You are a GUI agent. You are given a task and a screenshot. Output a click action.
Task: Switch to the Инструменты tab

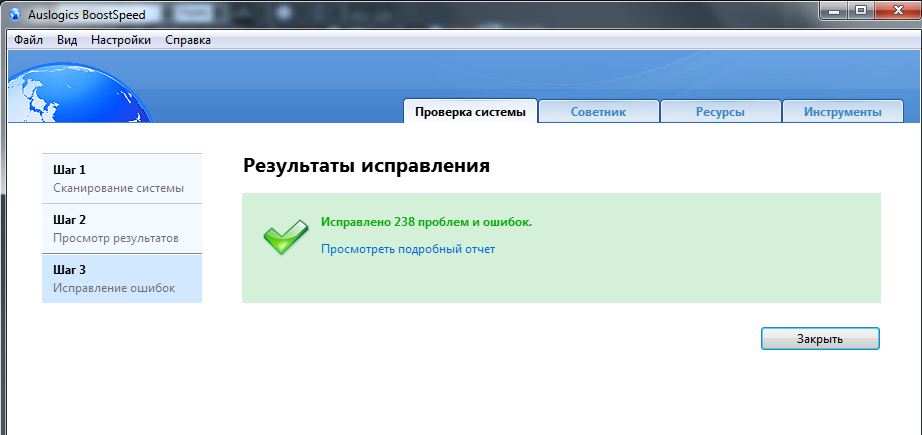pyautogui.click(x=843, y=112)
